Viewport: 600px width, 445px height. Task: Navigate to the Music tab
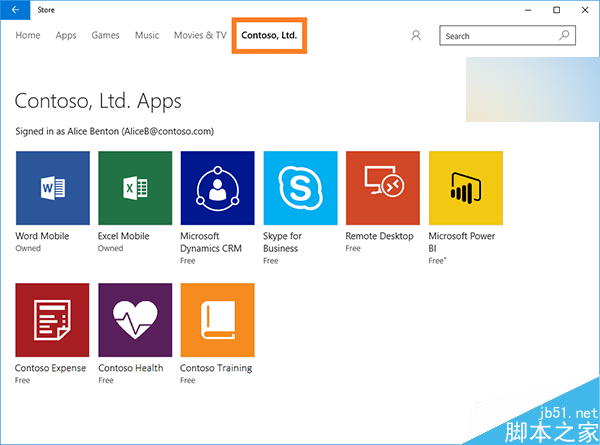coord(147,36)
